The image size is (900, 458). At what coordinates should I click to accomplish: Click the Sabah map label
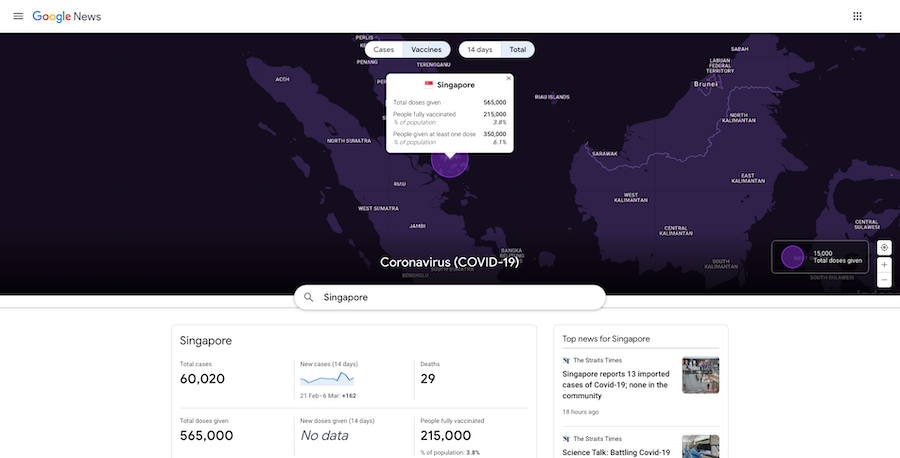[739, 49]
